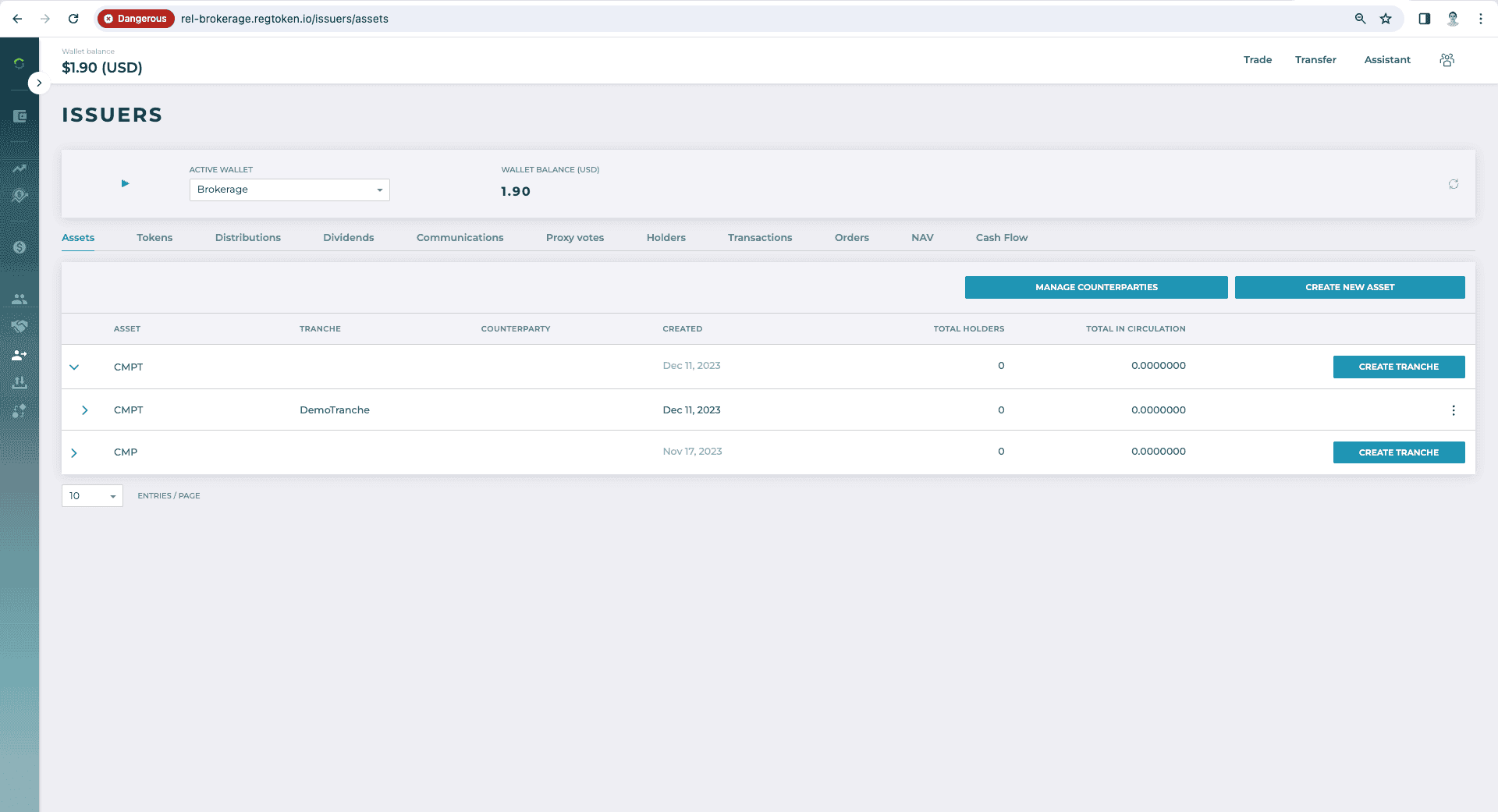Collapse the CMPT asset row chevron
This screenshot has width=1498, height=812.
74,367
